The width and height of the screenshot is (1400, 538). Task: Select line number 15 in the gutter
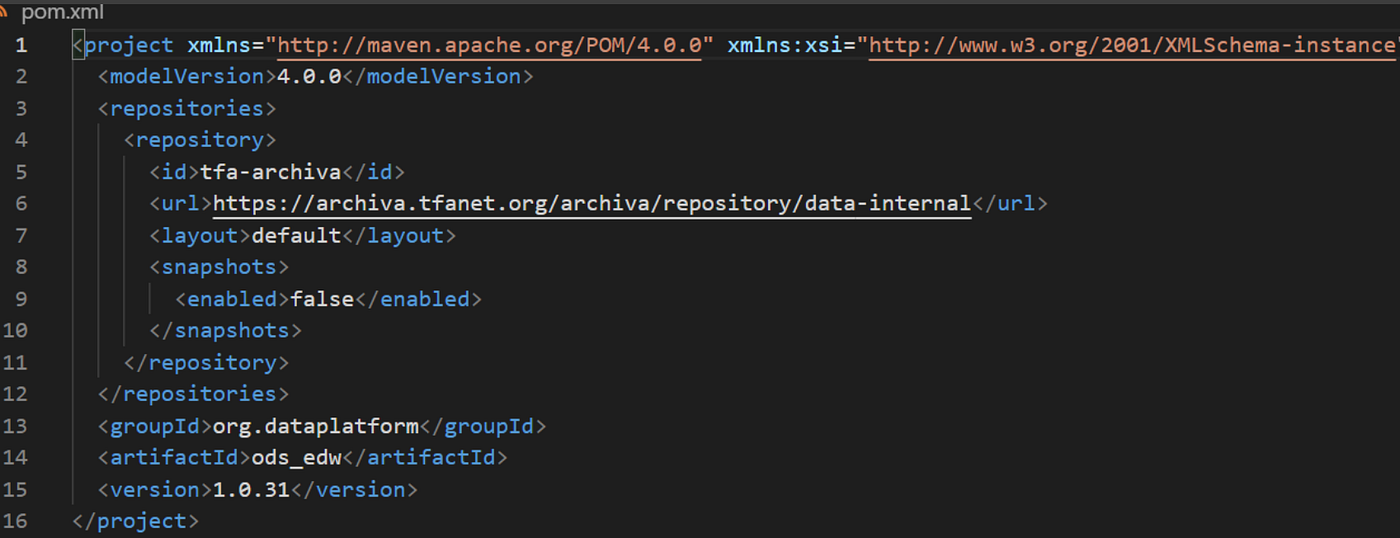point(15,490)
